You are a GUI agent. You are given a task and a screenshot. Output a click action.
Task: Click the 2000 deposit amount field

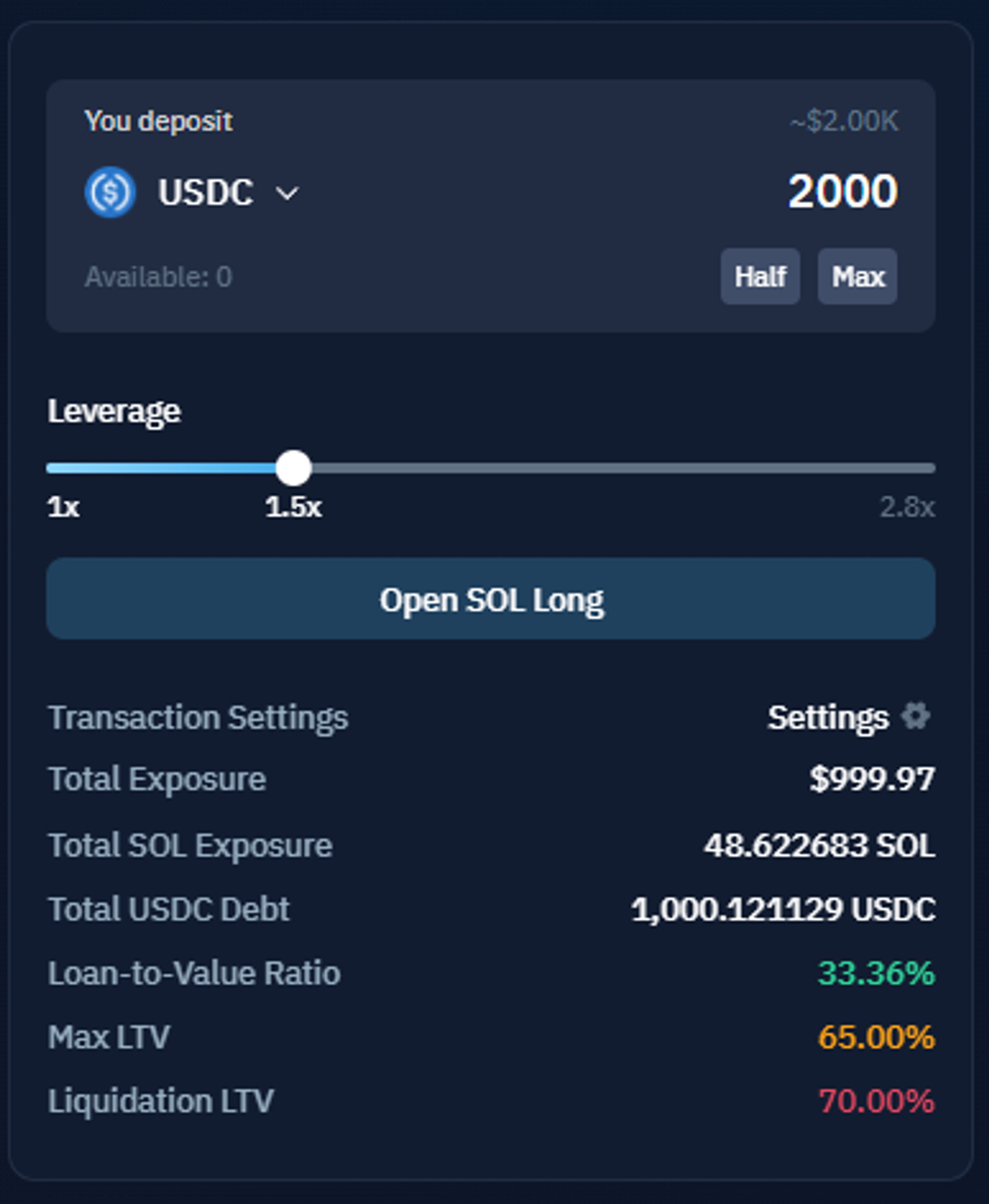coord(842,191)
